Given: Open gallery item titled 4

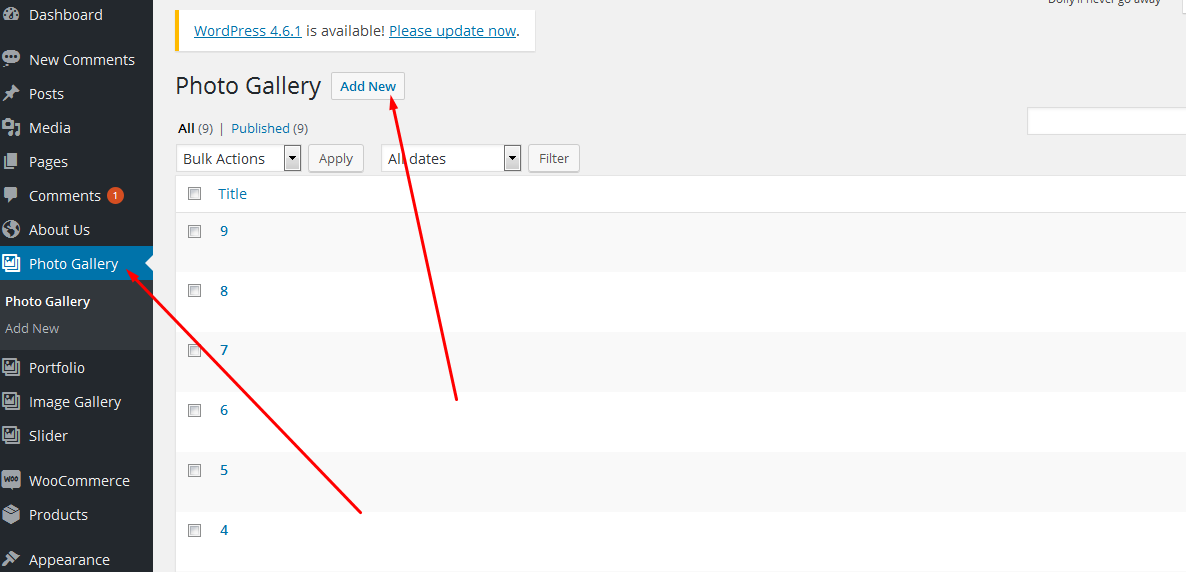Looking at the screenshot, I should 224,530.
